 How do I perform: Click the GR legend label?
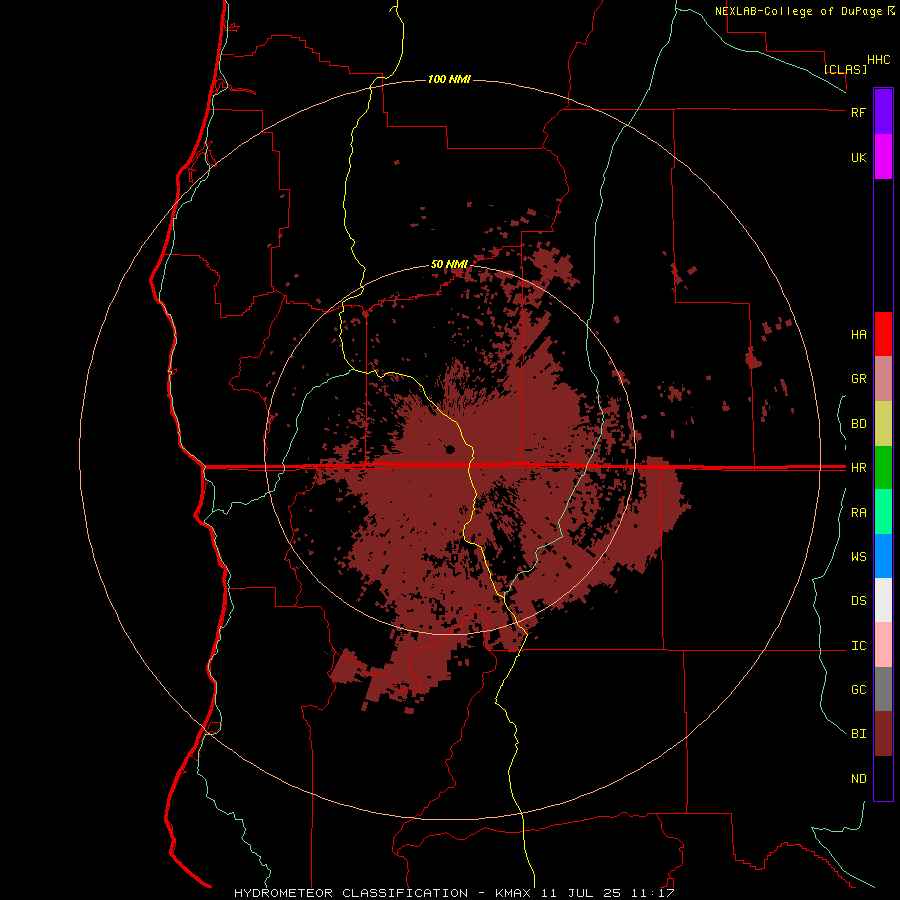(858, 379)
